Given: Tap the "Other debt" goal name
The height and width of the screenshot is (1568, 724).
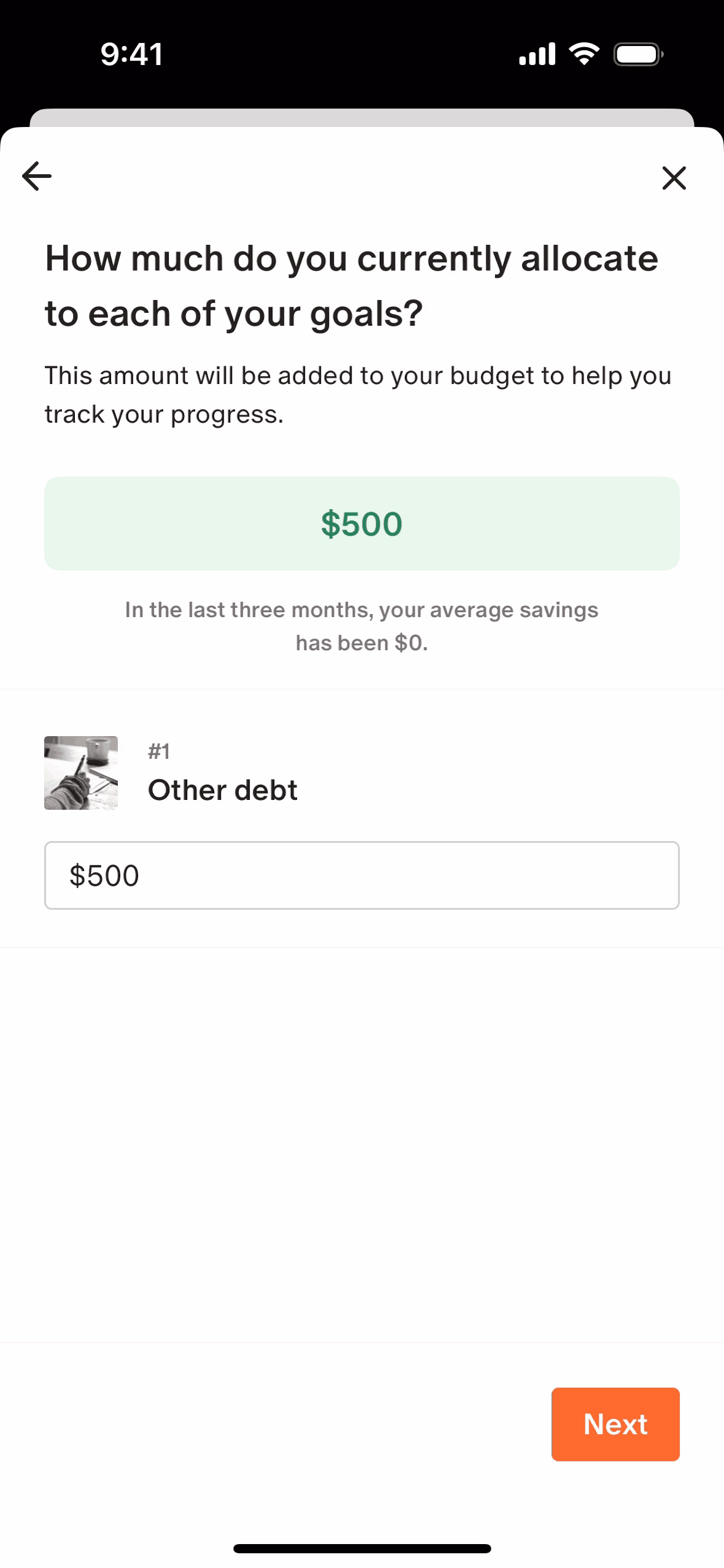Looking at the screenshot, I should coord(223,790).
